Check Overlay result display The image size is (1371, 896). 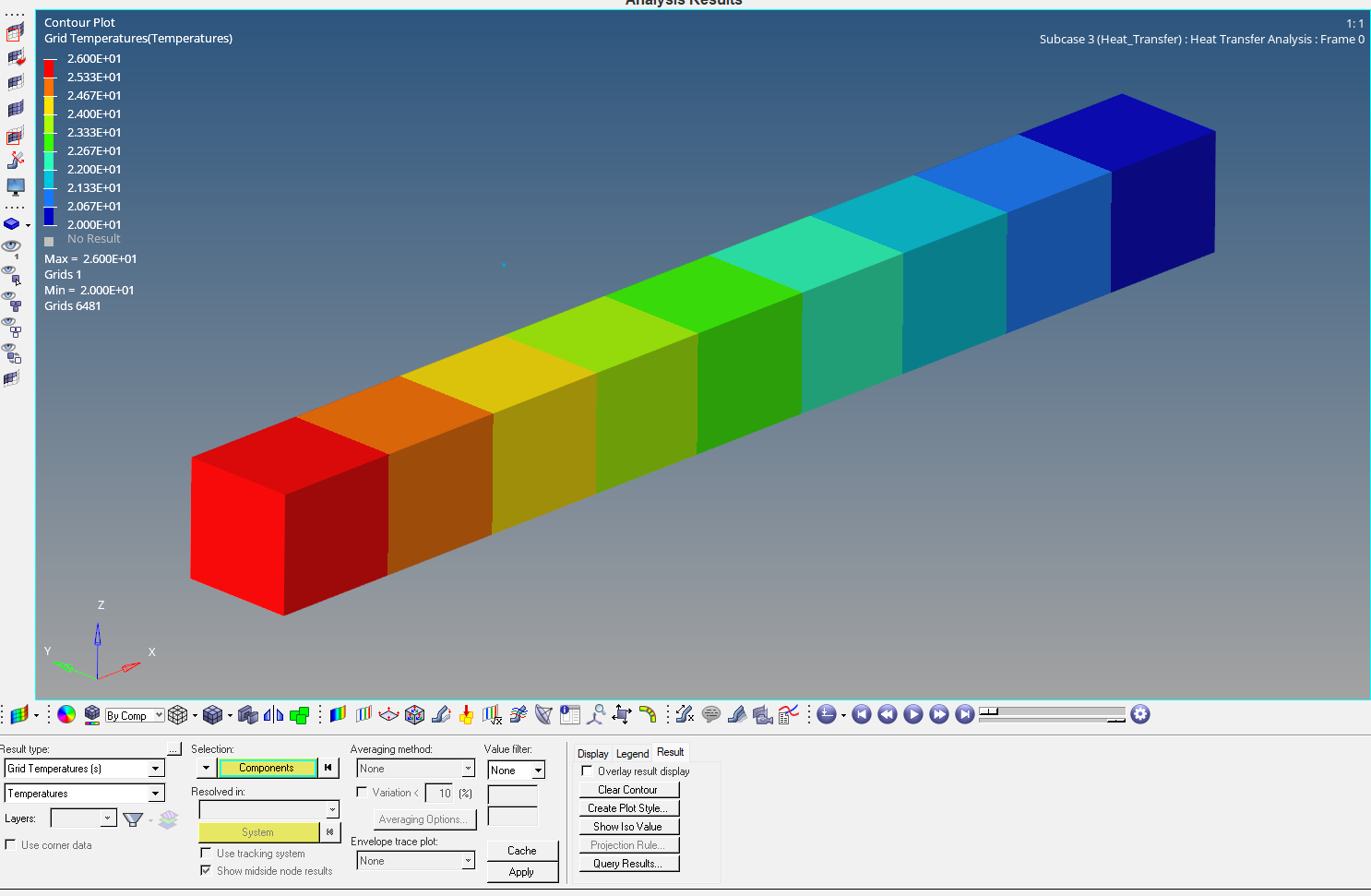pos(587,771)
